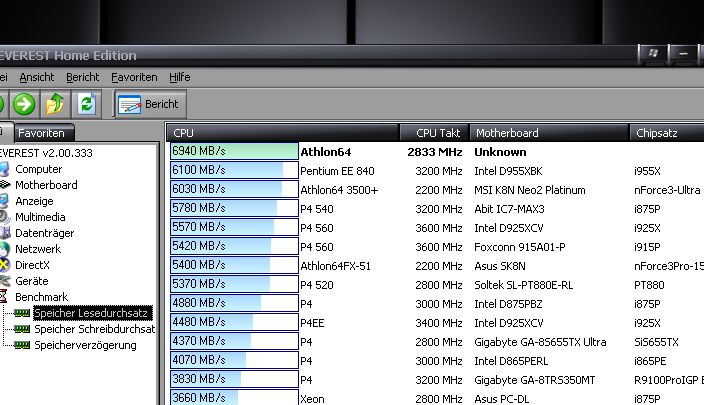The height and width of the screenshot is (405, 704).
Task: Click the Netzwerk globe icon in tree
Action: tap(4, 249)
